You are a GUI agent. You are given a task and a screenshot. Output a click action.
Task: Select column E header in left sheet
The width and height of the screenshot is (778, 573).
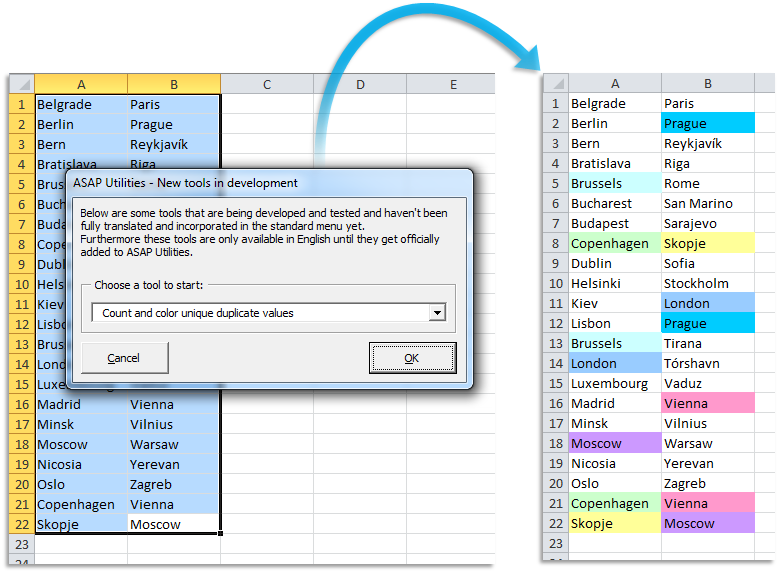pos(451,84)
